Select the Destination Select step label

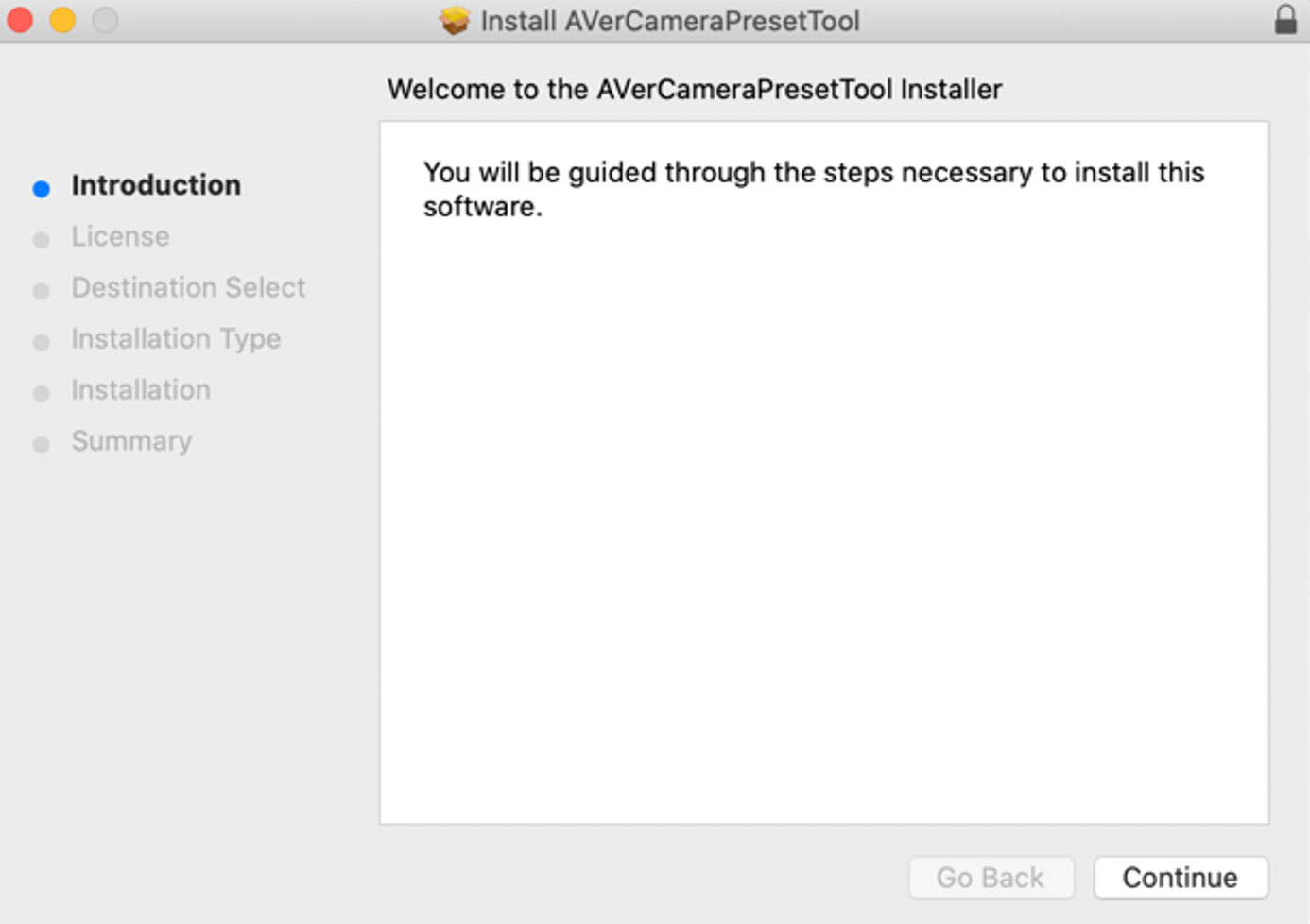[x=188, y=287]
